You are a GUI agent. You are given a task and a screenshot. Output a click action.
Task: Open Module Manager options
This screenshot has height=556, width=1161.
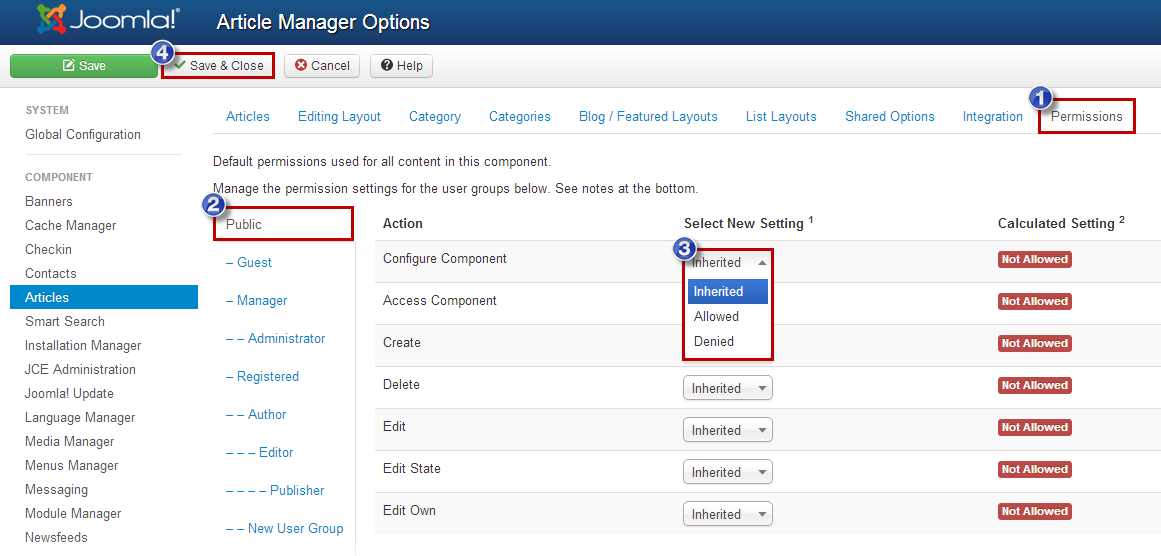click(x=73, y=513)
